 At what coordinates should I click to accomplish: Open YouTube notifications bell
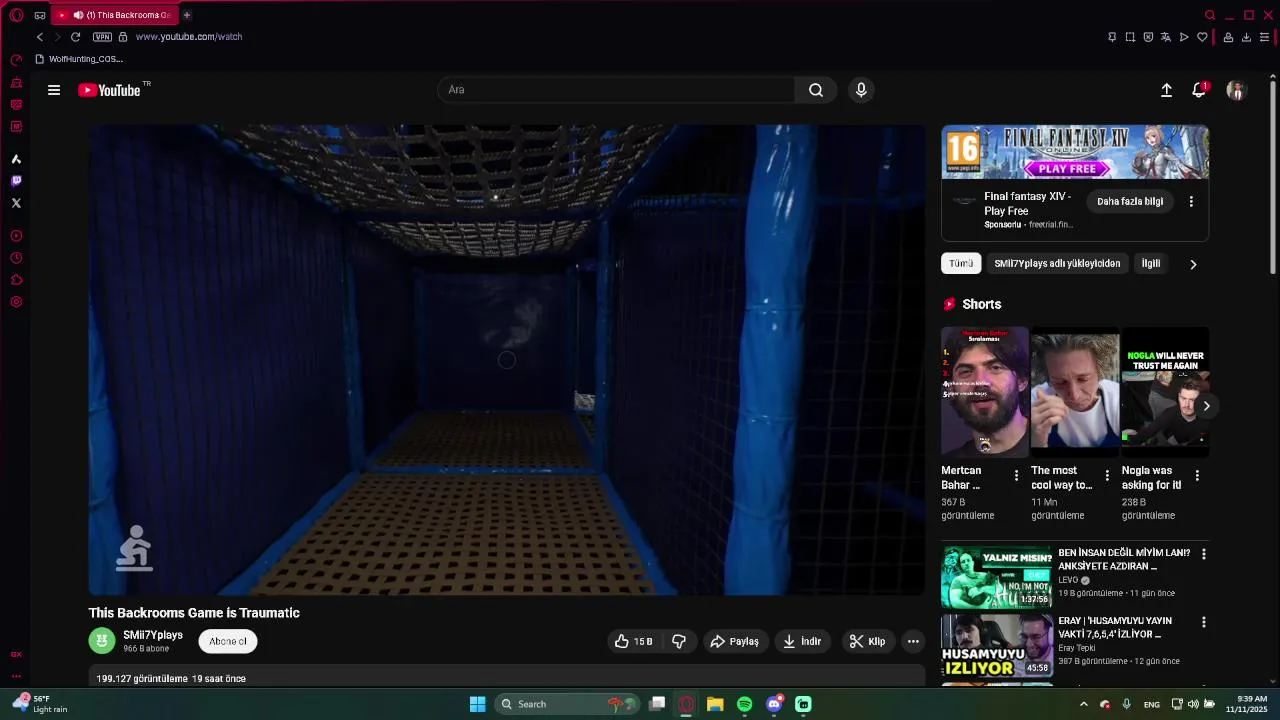coord(1199,90)
